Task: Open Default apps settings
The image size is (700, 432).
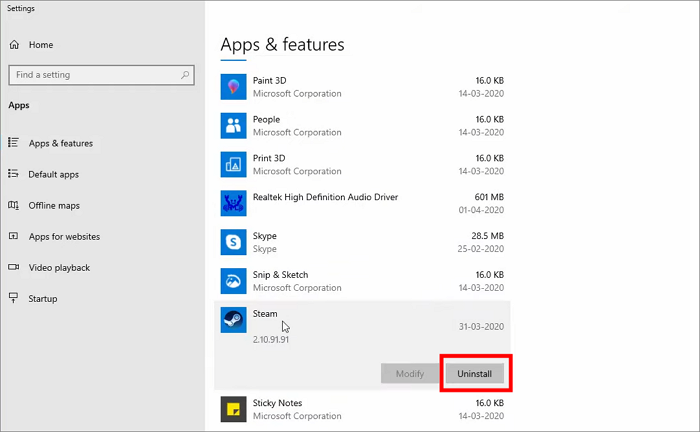Action: click(53, 174)
